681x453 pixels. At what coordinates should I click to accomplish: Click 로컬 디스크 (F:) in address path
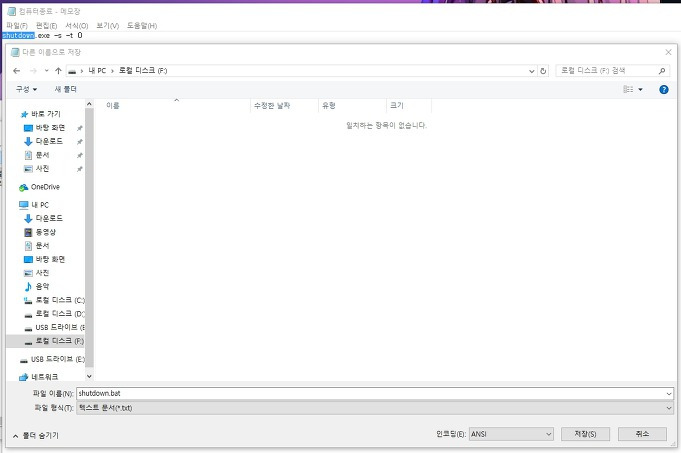(143, 71)
